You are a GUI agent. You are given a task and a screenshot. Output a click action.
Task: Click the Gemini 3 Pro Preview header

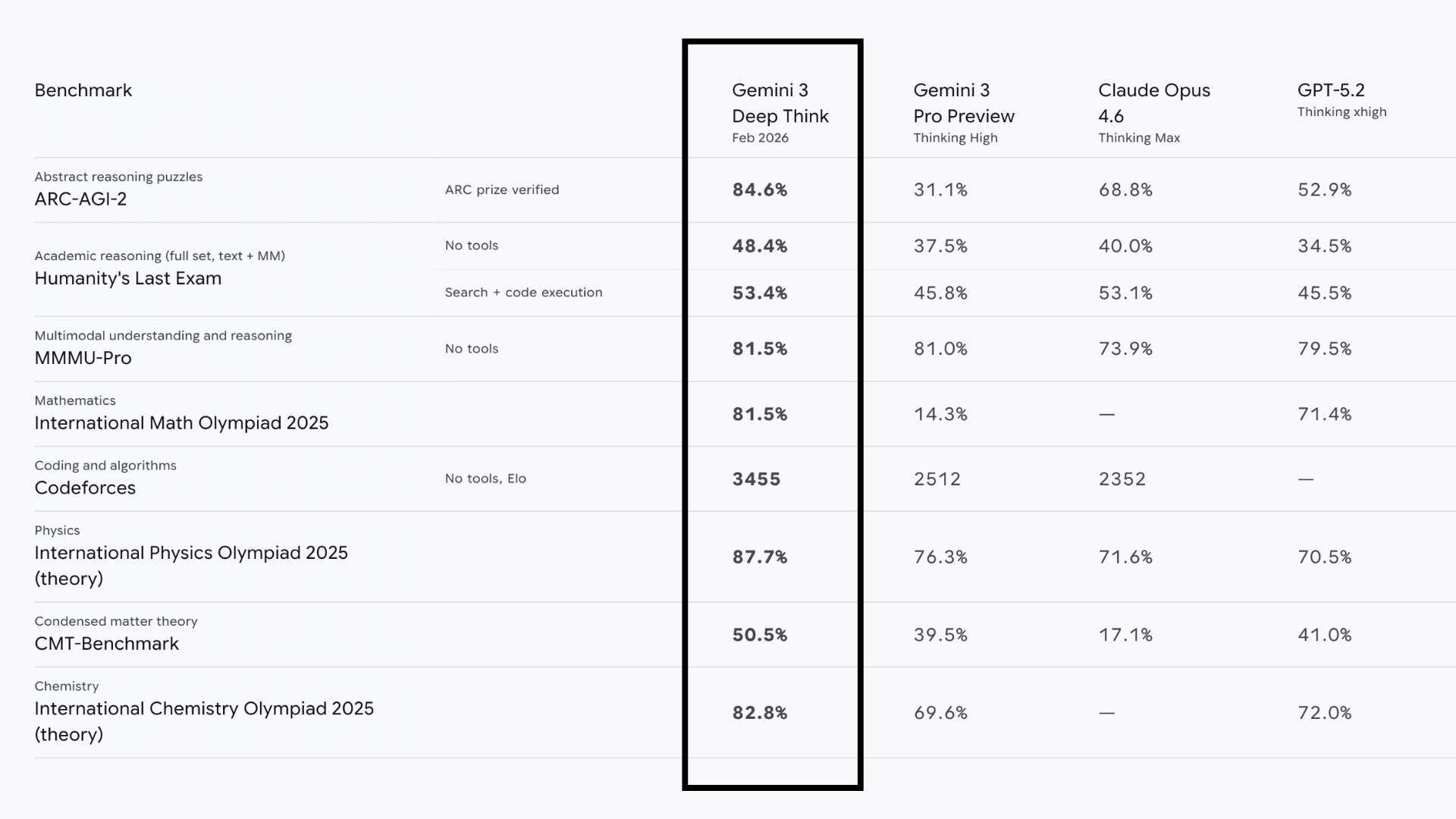tap(963, 103)
